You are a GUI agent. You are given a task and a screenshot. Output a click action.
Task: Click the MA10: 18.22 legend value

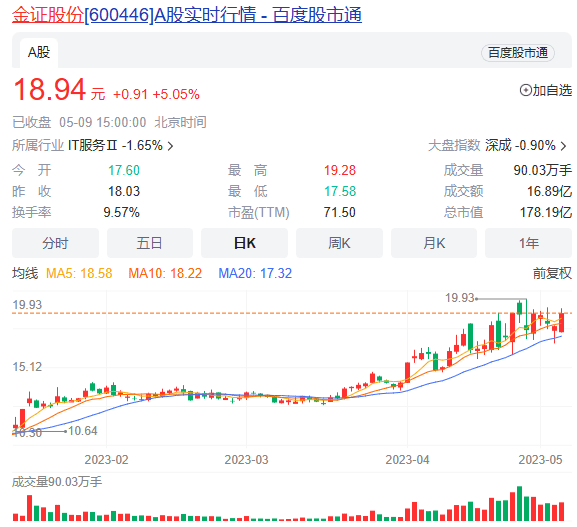point(165,273)
